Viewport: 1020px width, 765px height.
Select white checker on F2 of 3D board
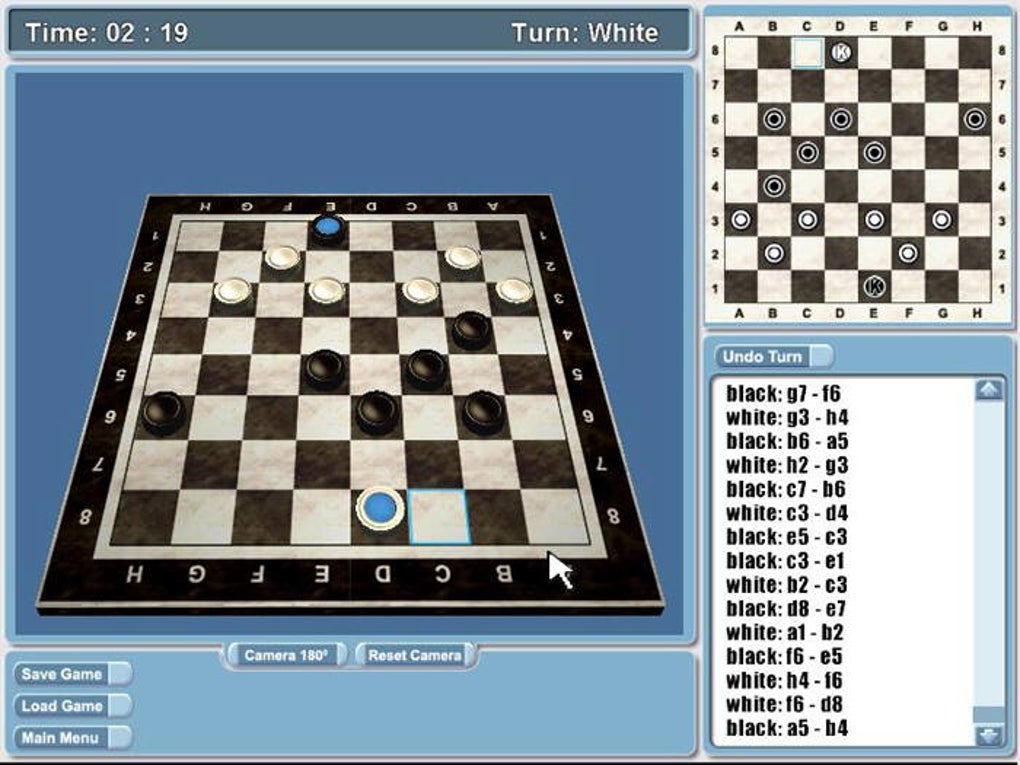tap(282, 258)
